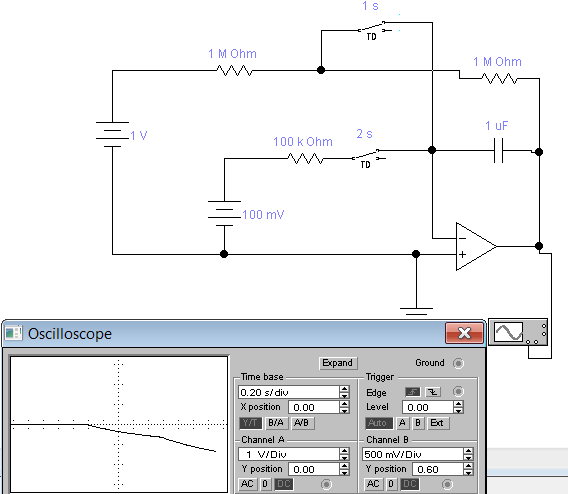568x494 pixels.
Task: Increase the trigger Level value
Action: point(459,403)
